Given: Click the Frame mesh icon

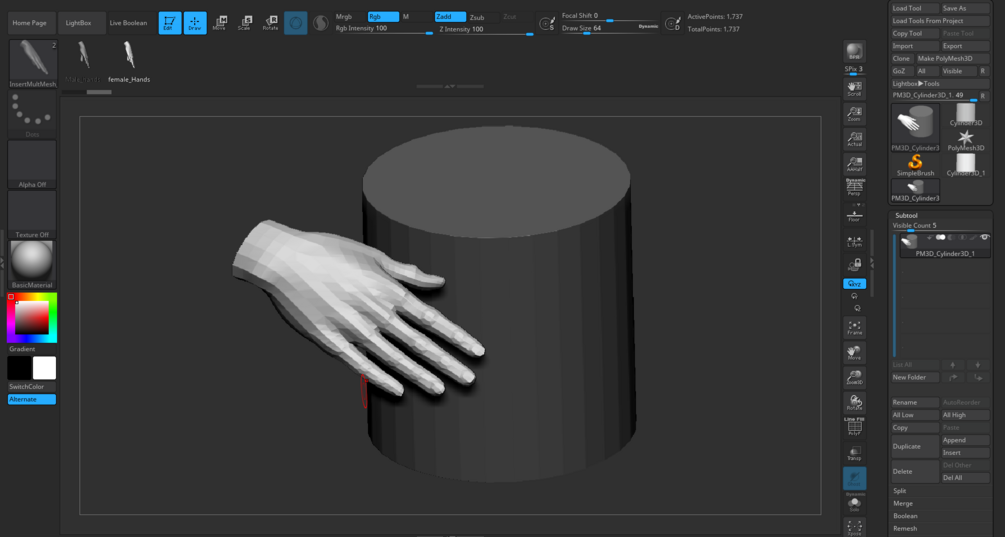Looking at the screenshot, I should coord(854,327).
